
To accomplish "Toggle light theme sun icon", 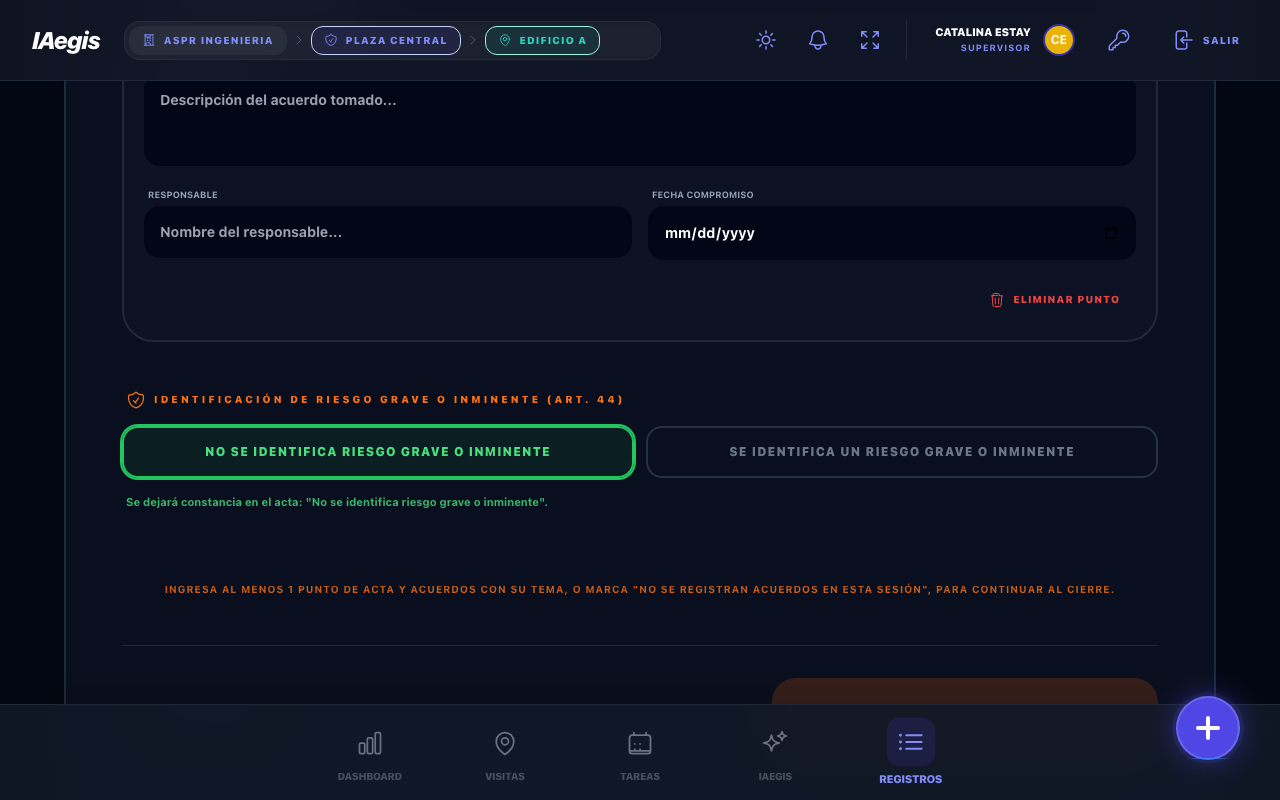I will pos(766,40).
